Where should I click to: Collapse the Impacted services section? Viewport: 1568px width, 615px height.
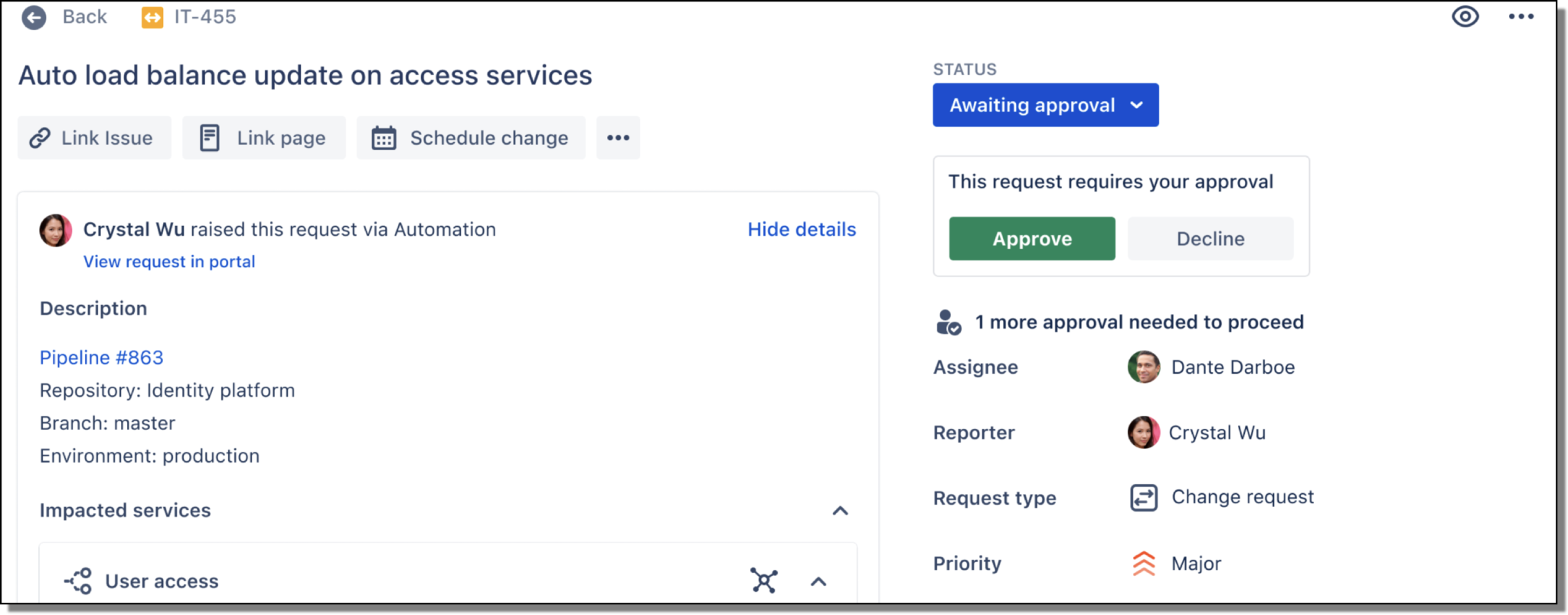pyautogui.click(x=840, y=511)
